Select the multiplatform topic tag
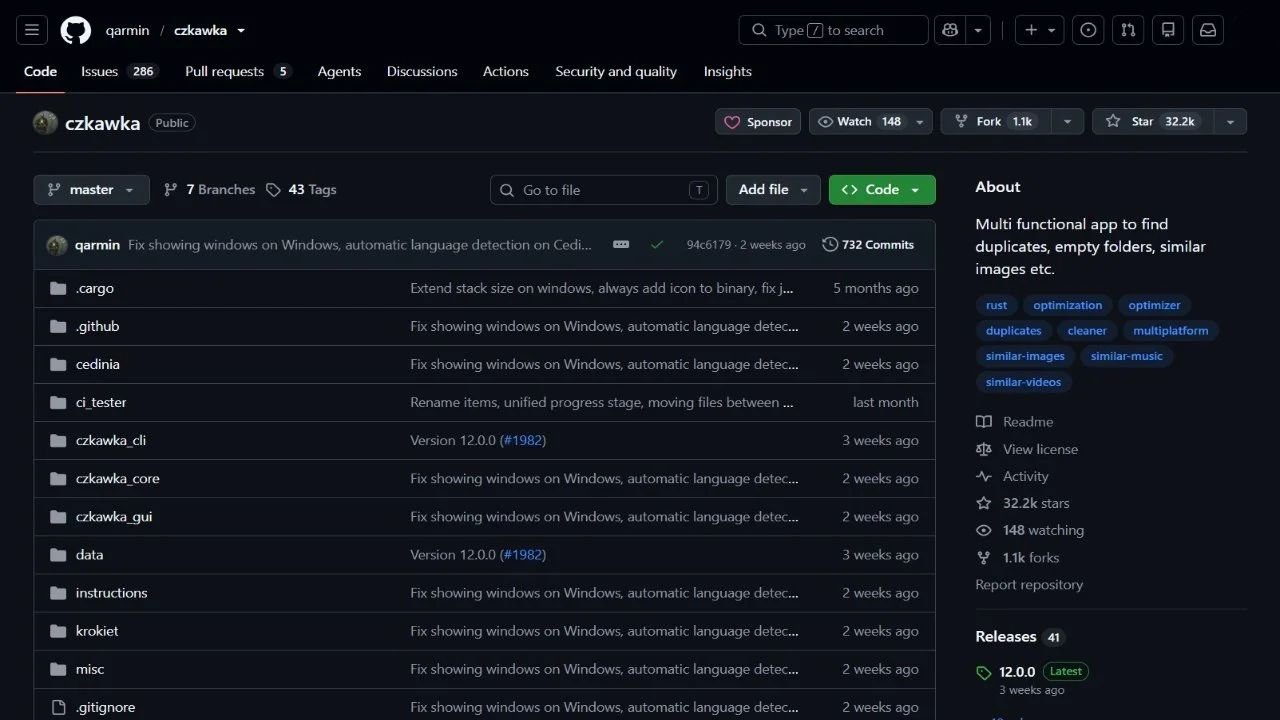Image resolution: width=1280 pixels, height=720 pixels. [1171, 331]
